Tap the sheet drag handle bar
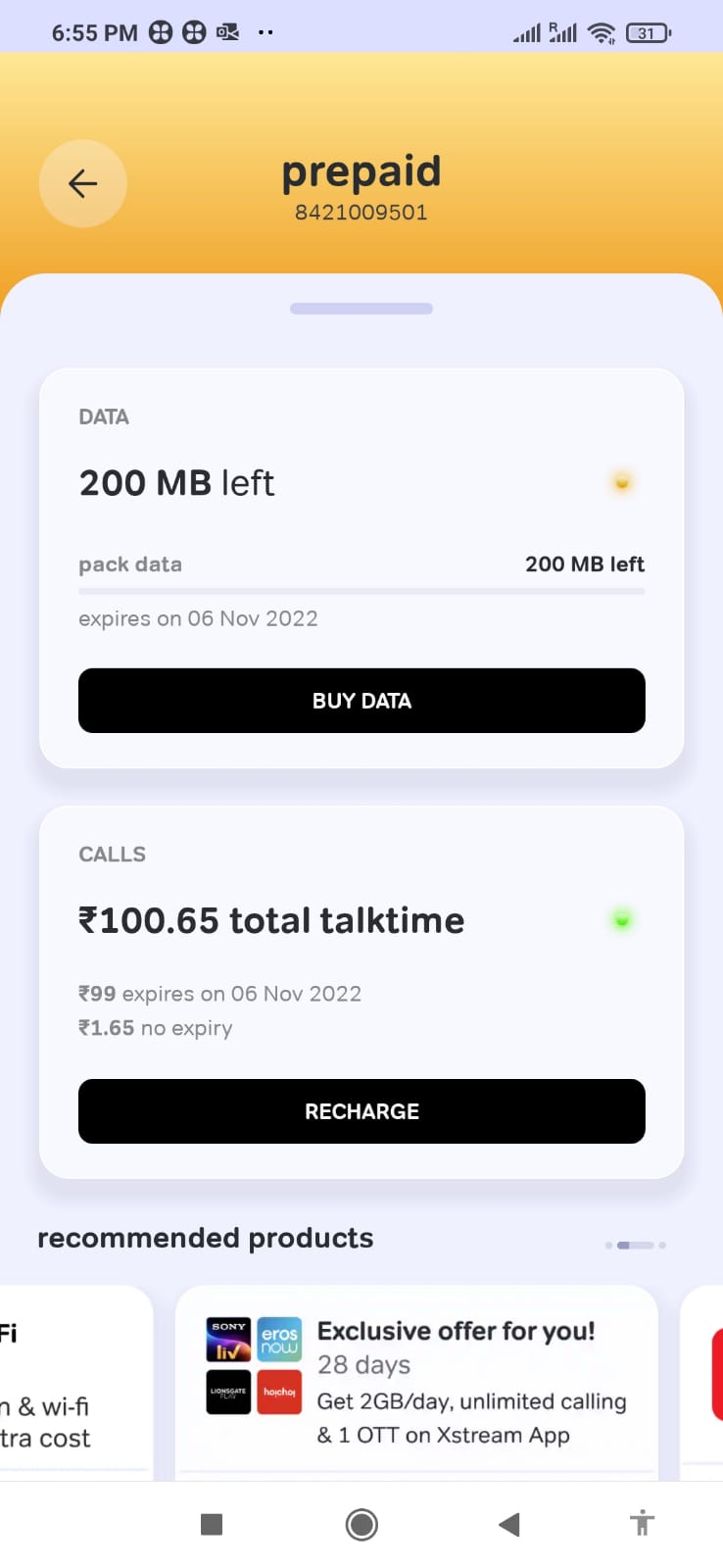The width and height of the screenshot is (723, 1568). pyautogui.click(x=361, y=309)
